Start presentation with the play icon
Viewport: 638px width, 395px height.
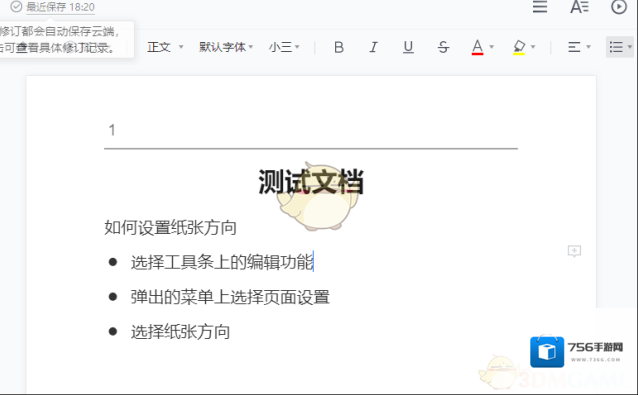coord(619,7)
